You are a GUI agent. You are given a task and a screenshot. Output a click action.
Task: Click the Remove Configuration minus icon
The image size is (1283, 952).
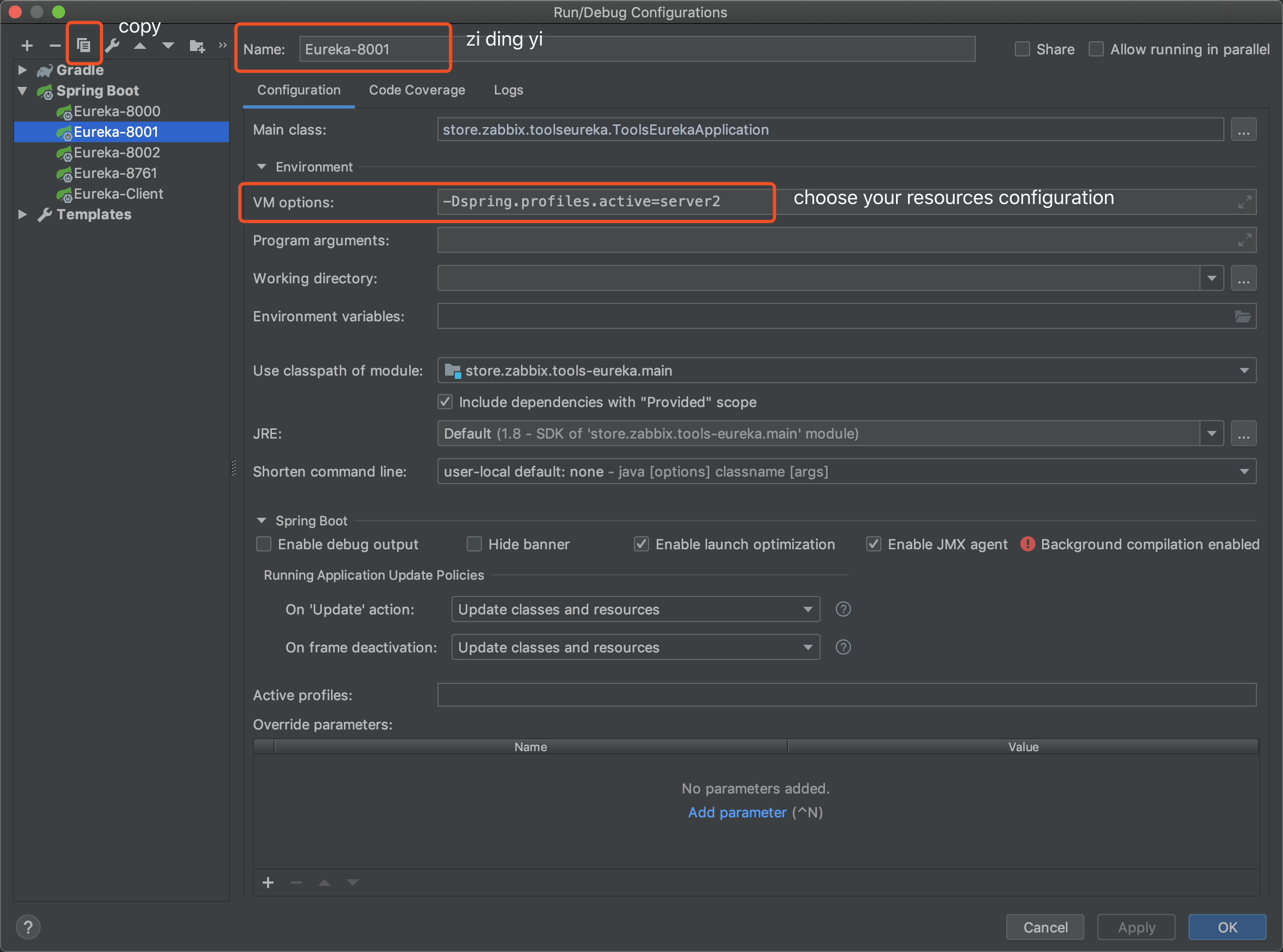coord(55,46)
